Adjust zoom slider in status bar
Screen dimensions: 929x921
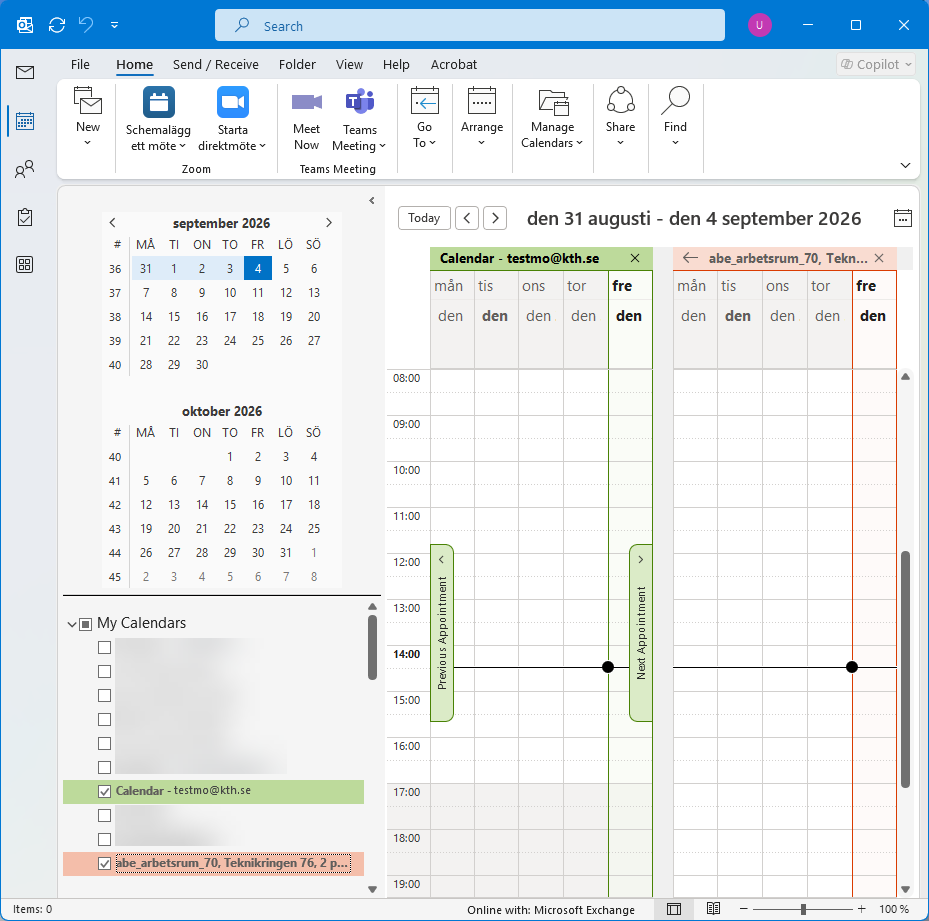(803, 909)
